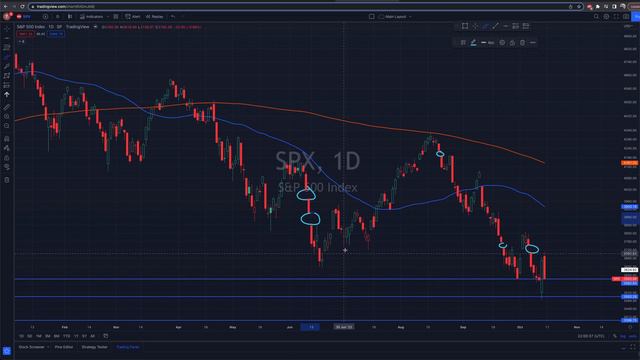This screenshot has height=360, width=640.
Task: Open go to date calendar icon
Action: coord(106,336)
